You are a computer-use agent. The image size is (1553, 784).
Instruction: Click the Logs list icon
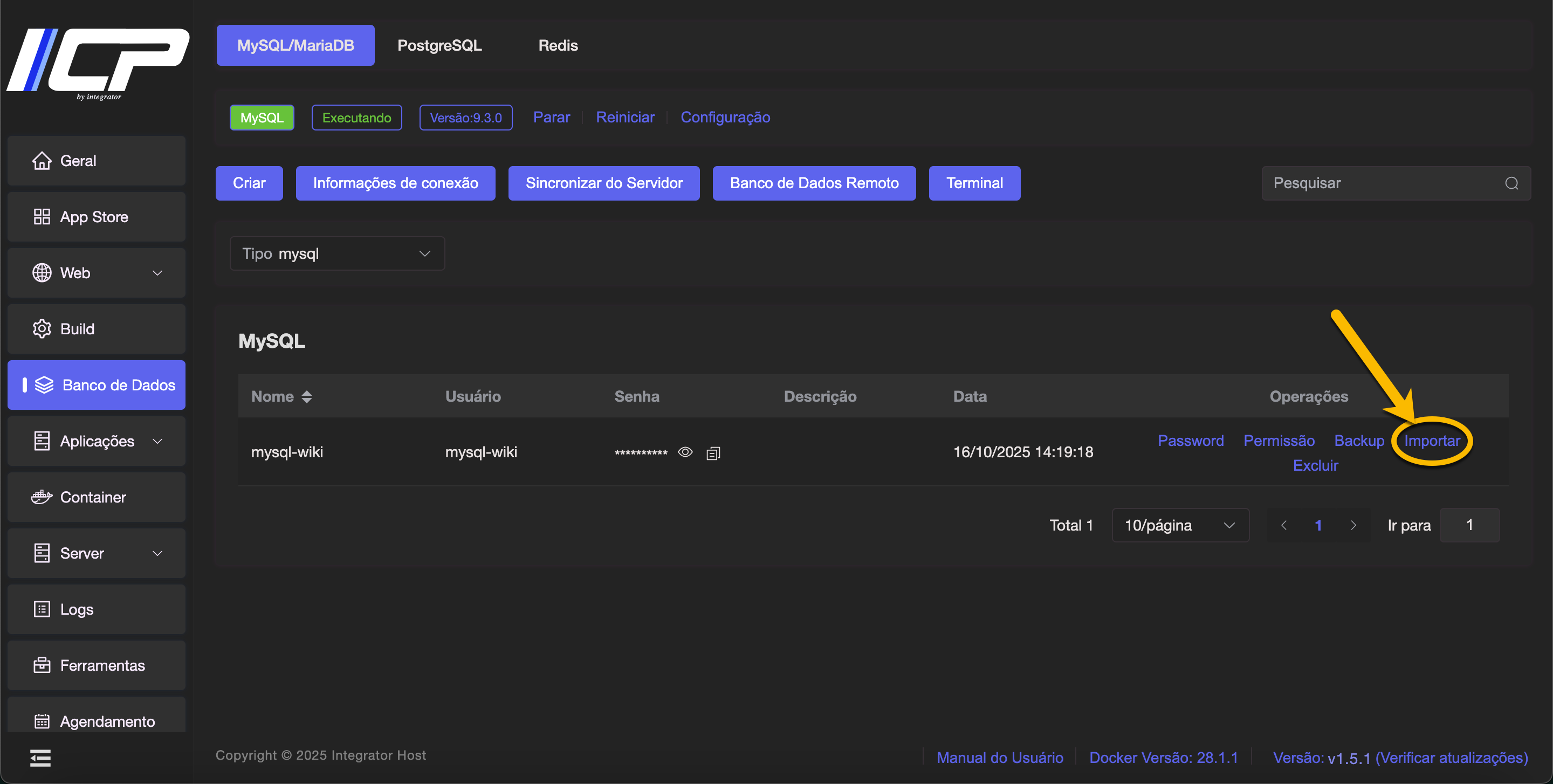click(x=42, y=609)
